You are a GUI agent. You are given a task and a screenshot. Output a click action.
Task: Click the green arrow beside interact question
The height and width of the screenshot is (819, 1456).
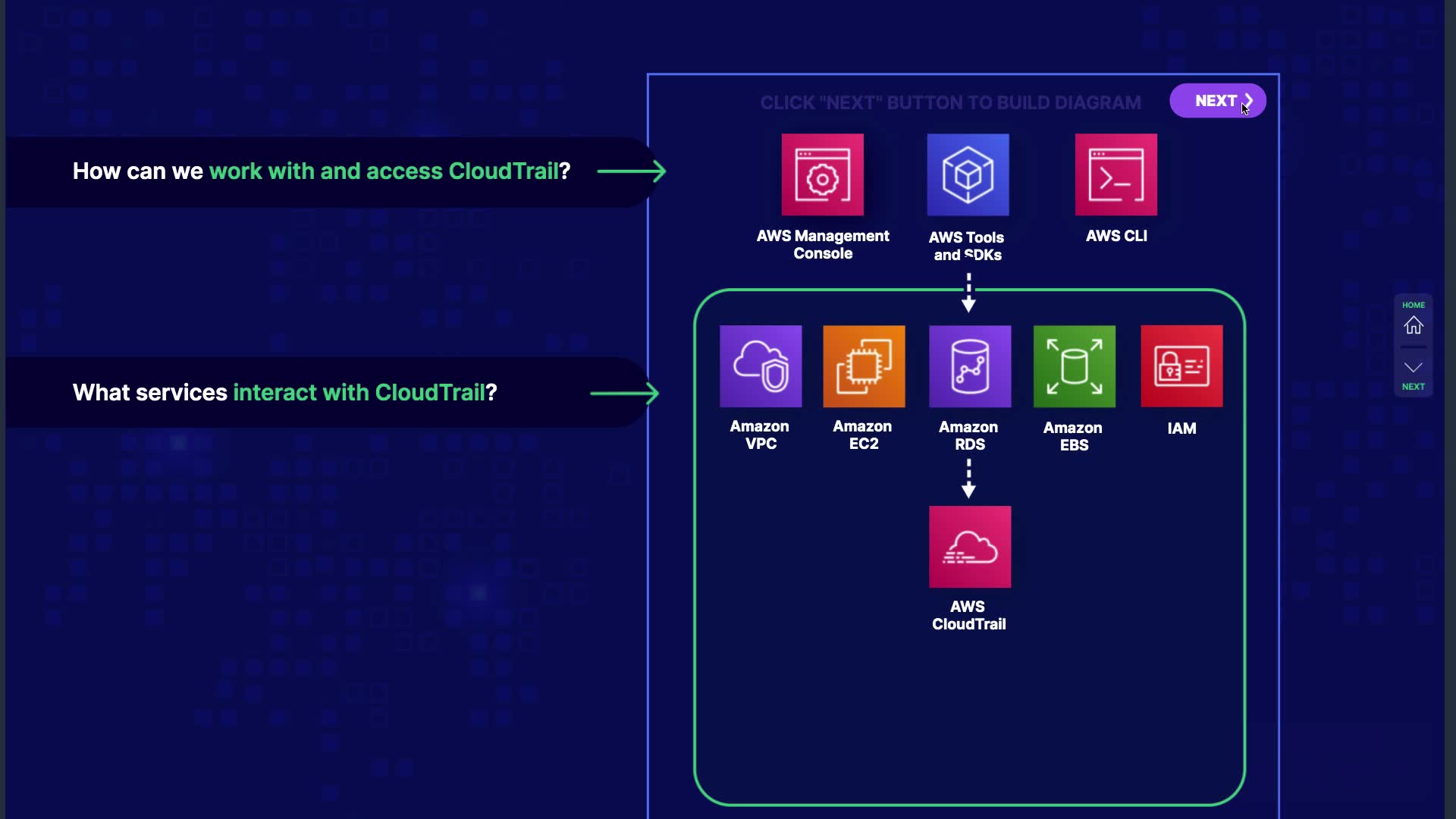(624, 394)
